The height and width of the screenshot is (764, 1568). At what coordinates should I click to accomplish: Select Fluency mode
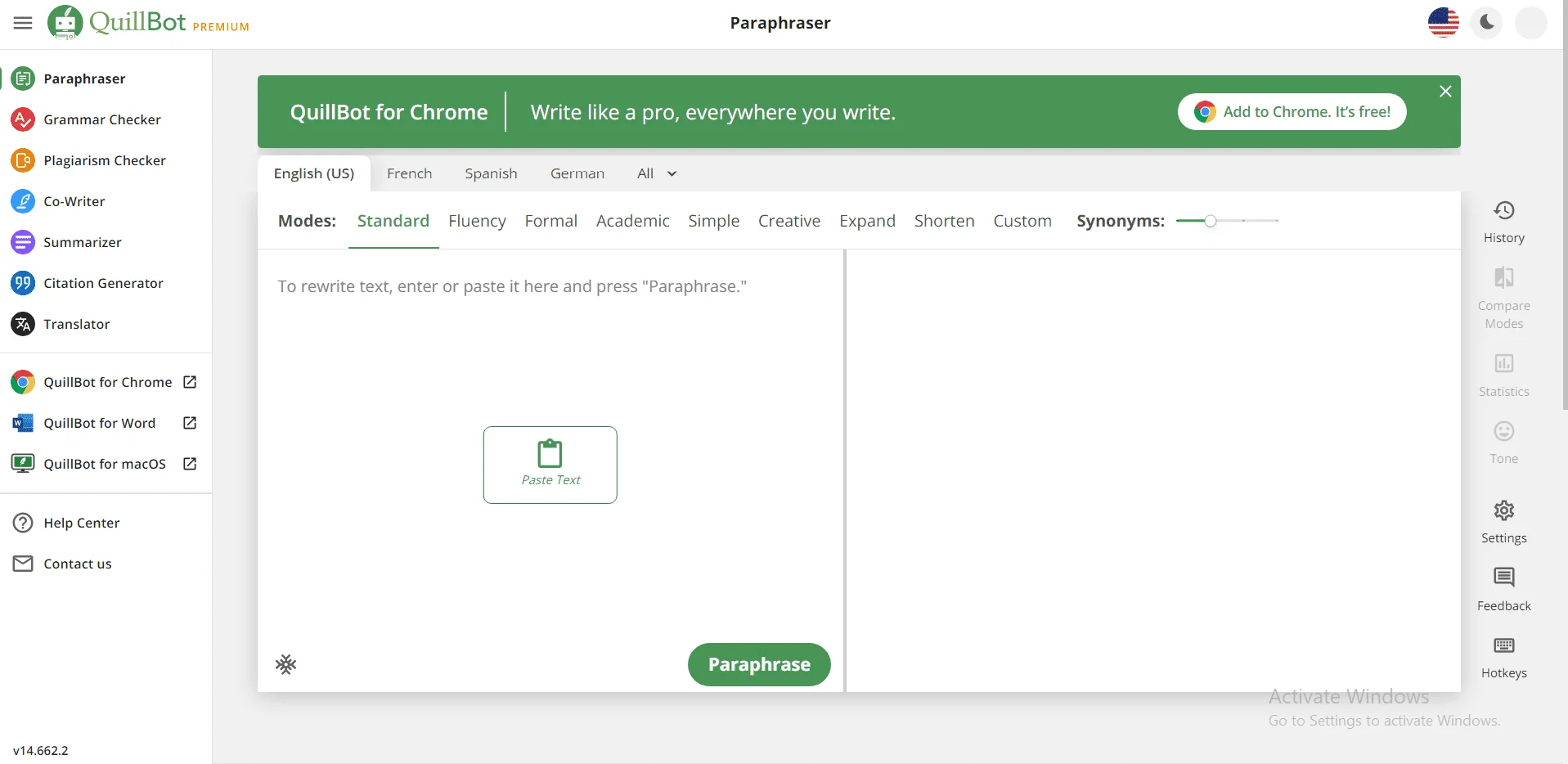point(477,221)
